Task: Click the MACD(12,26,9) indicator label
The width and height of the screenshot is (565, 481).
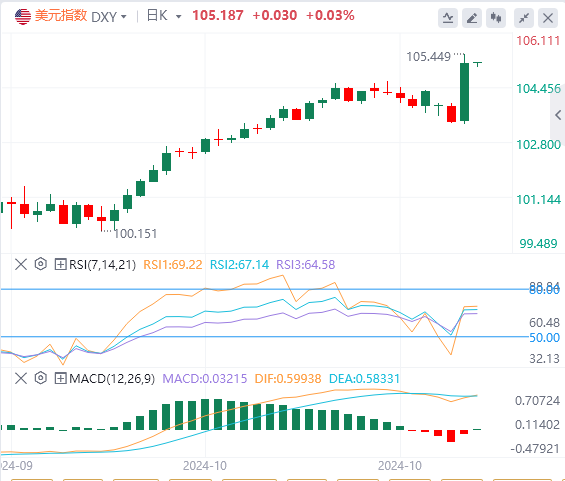Action: (112, 378)
